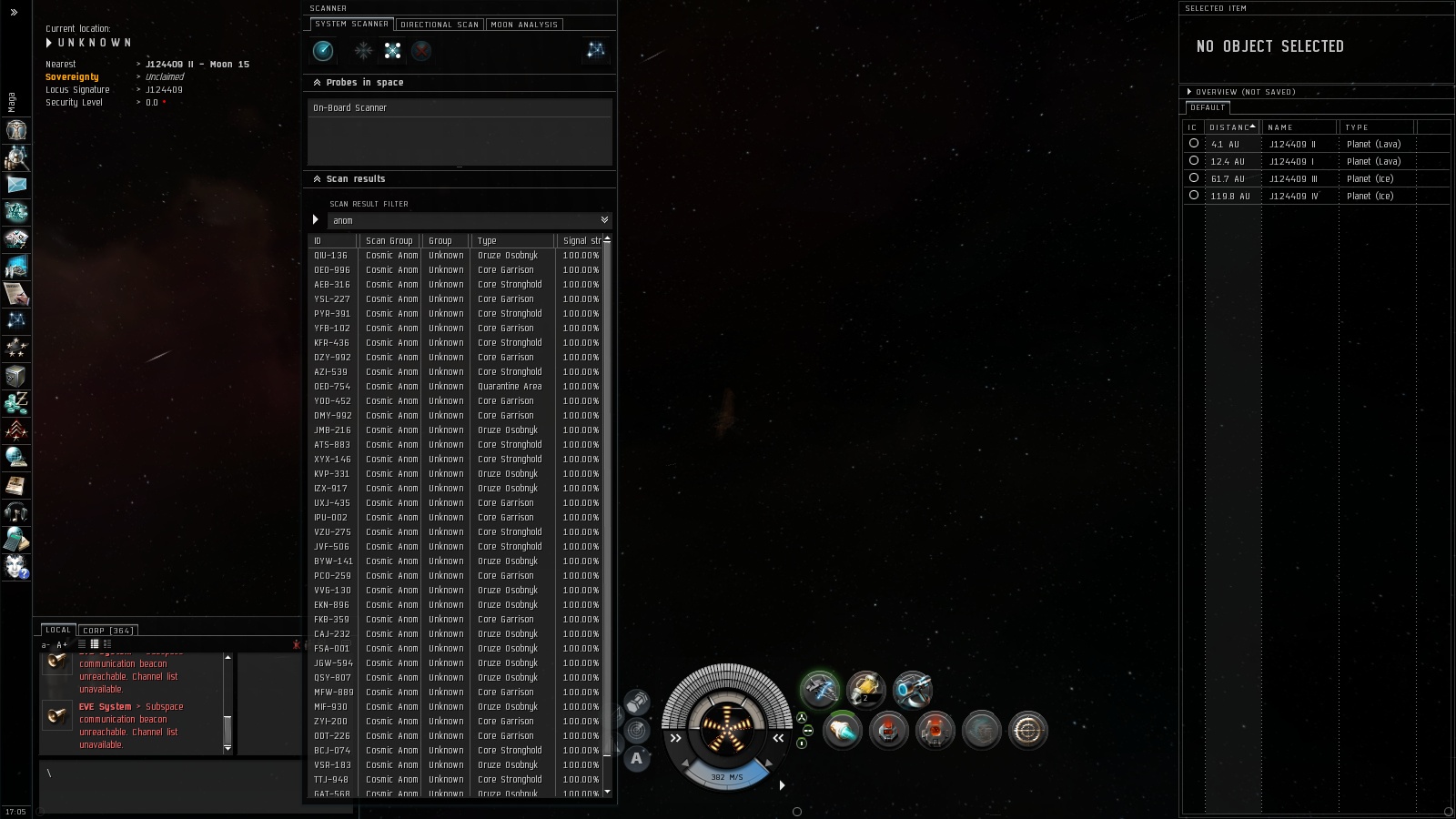Open the in-game Browser globe icon
This screenshot has height=819, width=1456.
coord(16,458)
